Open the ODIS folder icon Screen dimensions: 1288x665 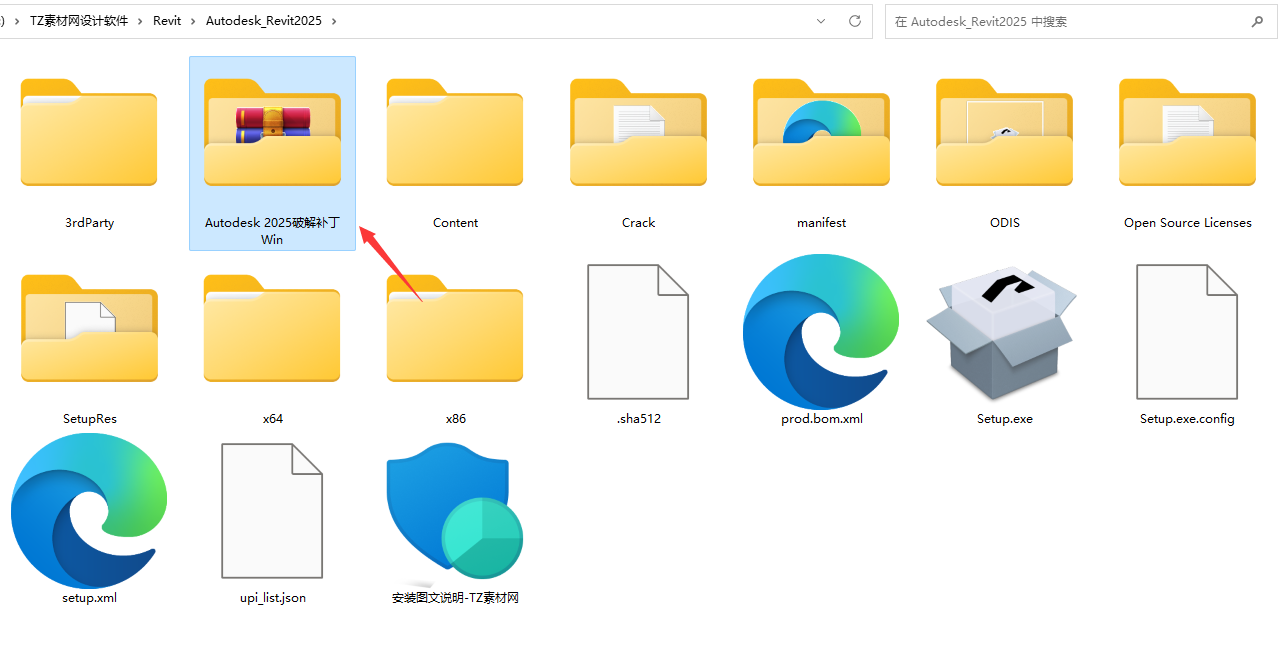tap(1004, 132)
